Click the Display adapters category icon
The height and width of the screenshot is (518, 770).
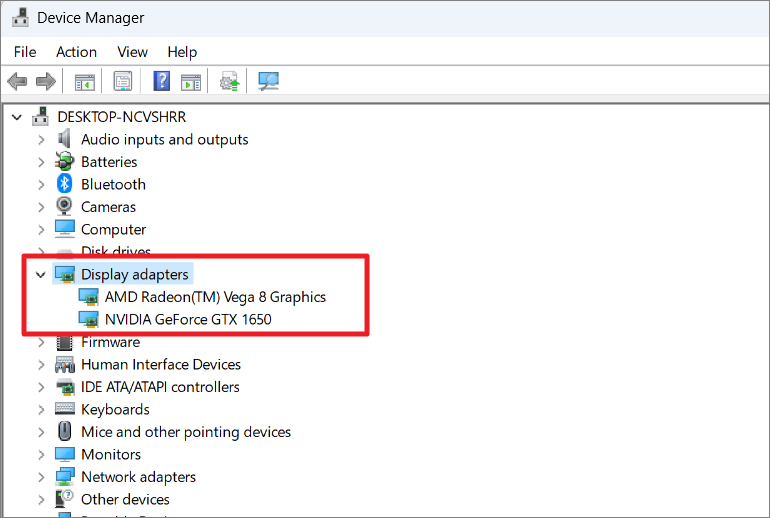pos(64,274)
